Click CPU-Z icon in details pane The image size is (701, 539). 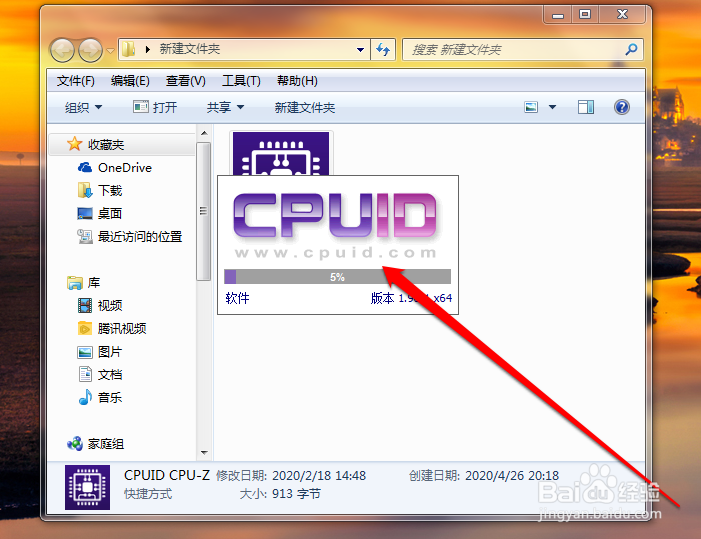(87, 488)
